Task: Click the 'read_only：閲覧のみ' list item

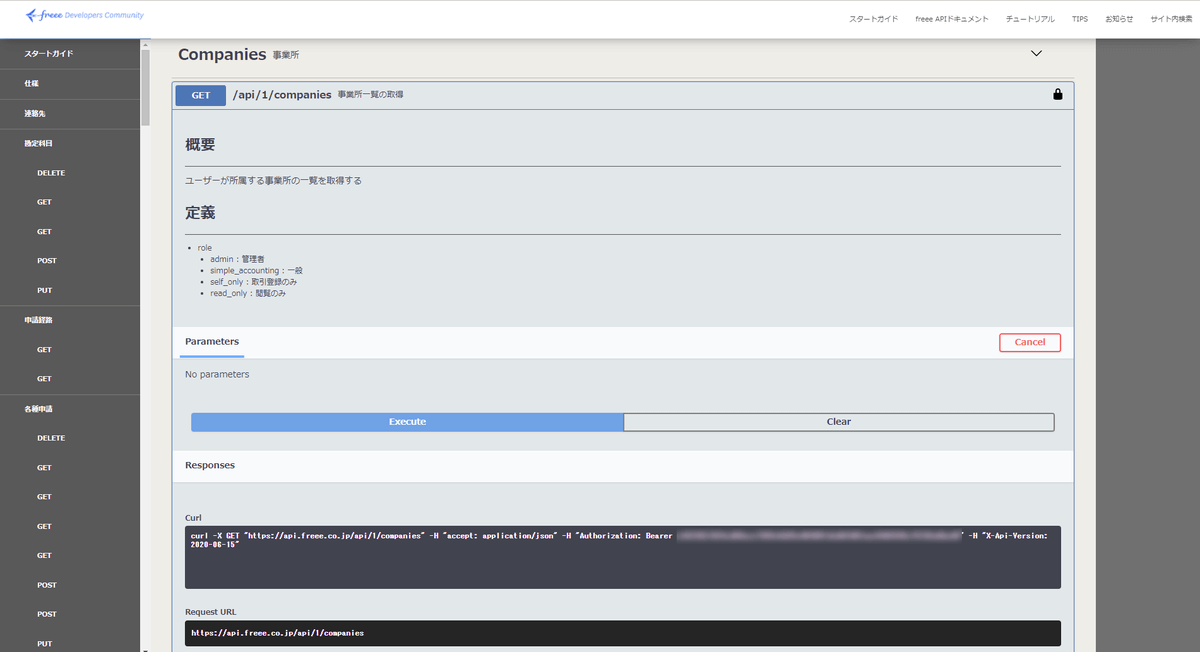Action: tap(247, 293)
